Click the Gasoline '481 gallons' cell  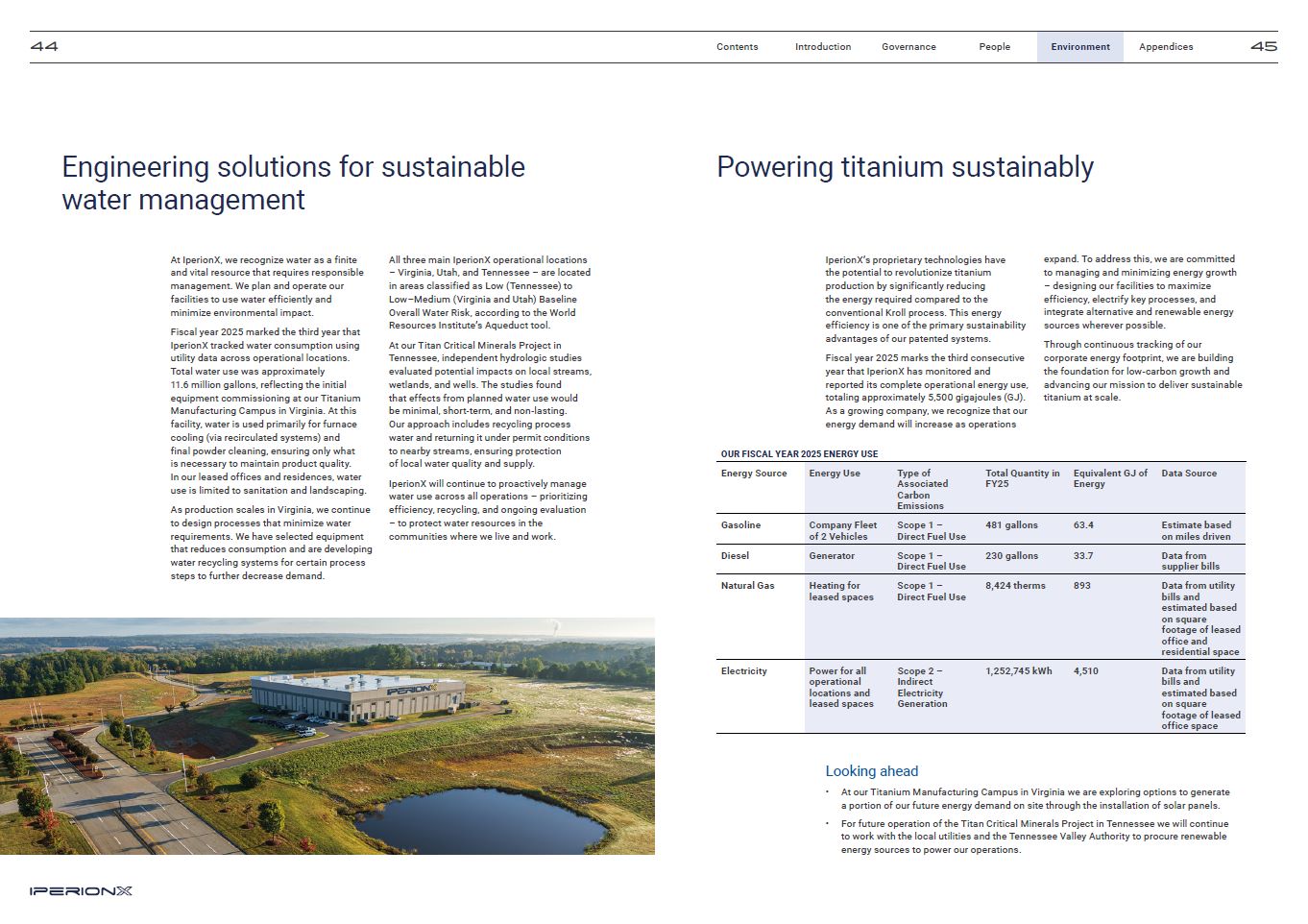(x=1011, y=525)
